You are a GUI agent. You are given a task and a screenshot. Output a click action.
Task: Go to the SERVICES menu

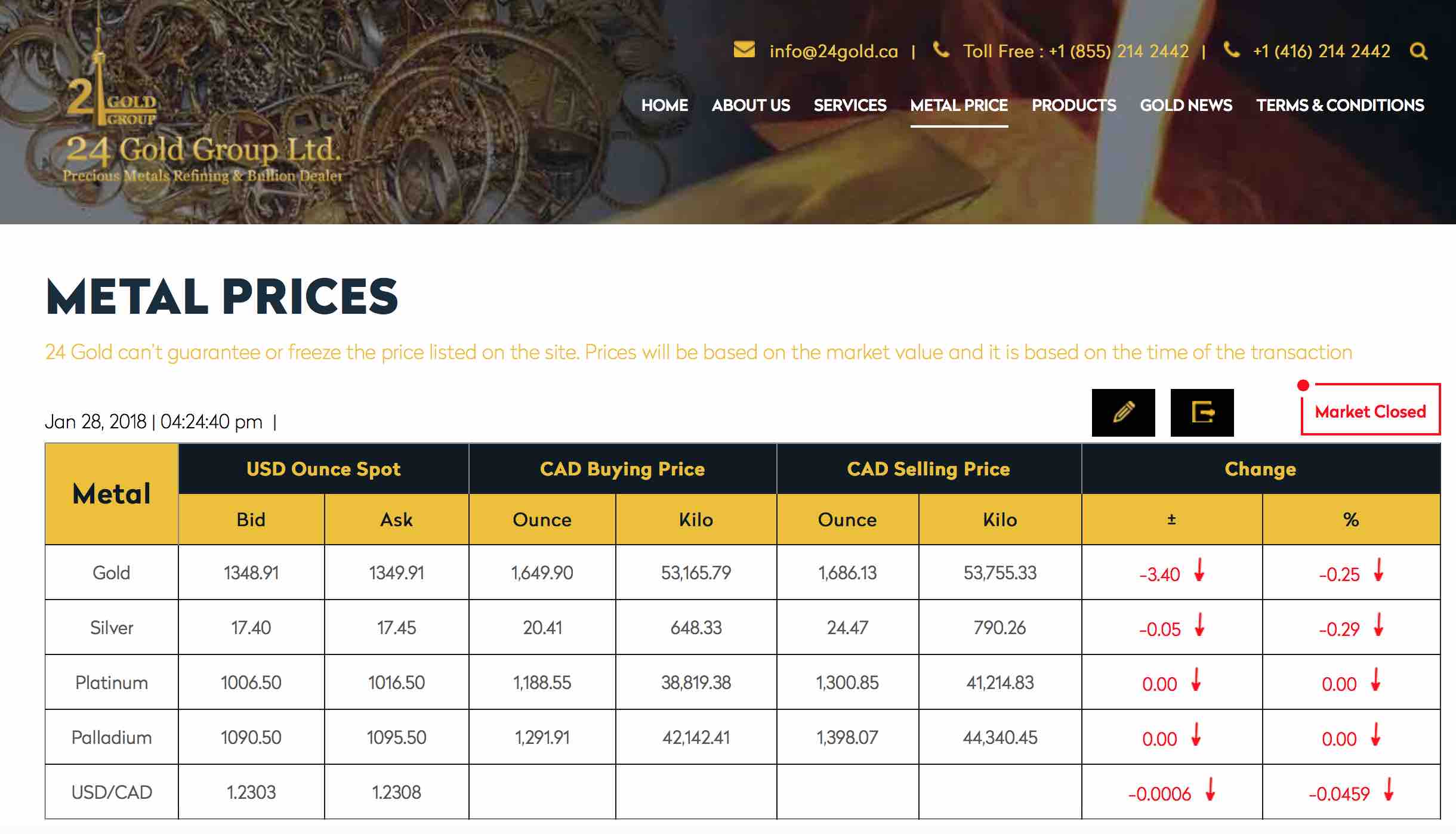[x=850, y=106]
